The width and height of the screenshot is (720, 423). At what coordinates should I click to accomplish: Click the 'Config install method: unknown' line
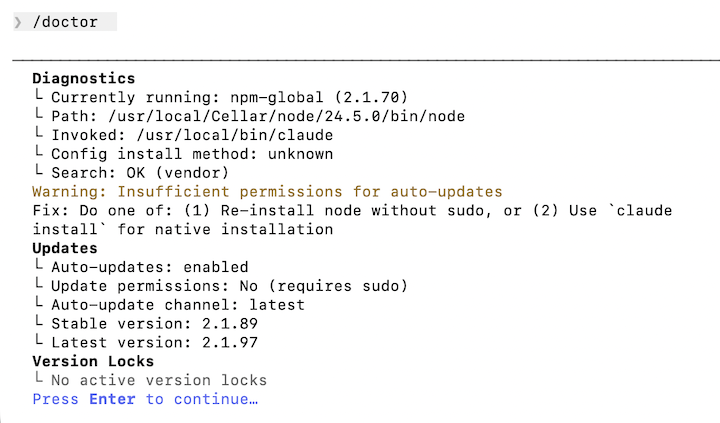[x=192, y=154]
